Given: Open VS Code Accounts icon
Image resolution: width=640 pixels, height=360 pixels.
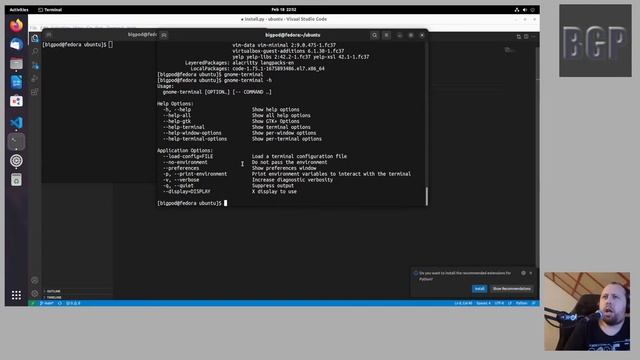Looking at the screenshot, I should tap(35, 280).
